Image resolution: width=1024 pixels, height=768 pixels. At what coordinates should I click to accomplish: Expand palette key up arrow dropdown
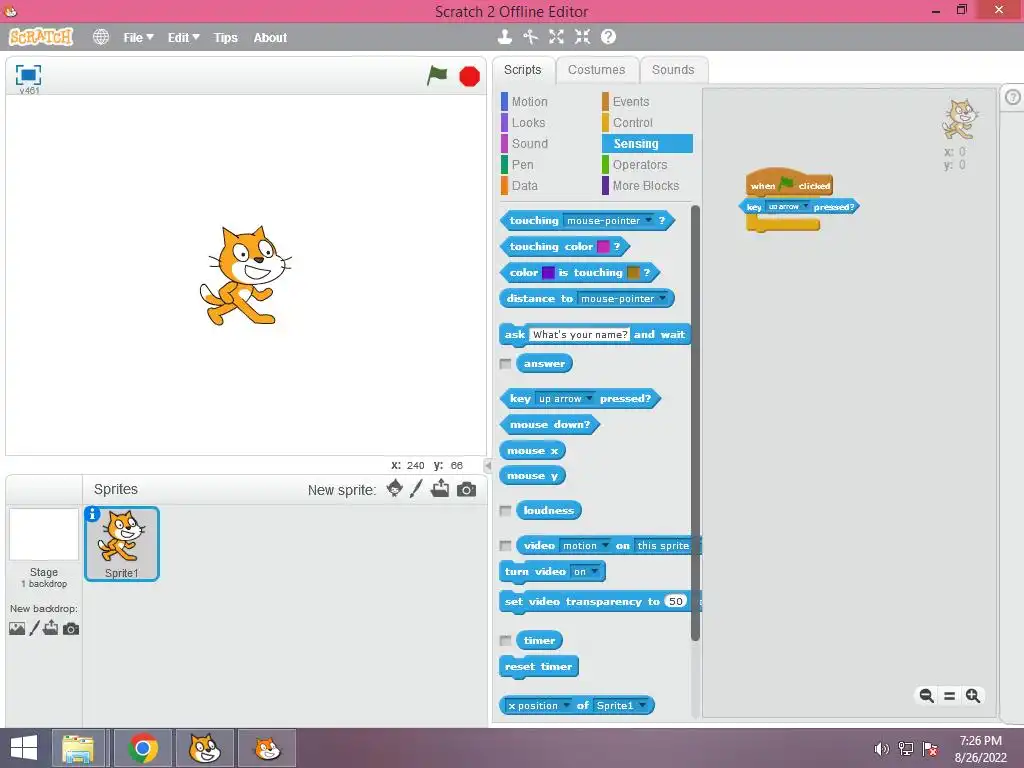click(x=589, y=398)
